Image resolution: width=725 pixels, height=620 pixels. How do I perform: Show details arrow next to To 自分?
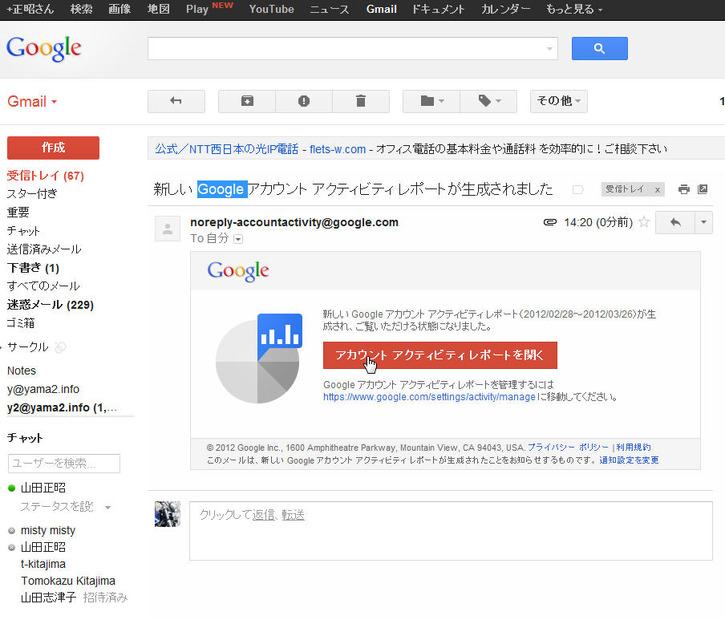click(x=238, y=239)
